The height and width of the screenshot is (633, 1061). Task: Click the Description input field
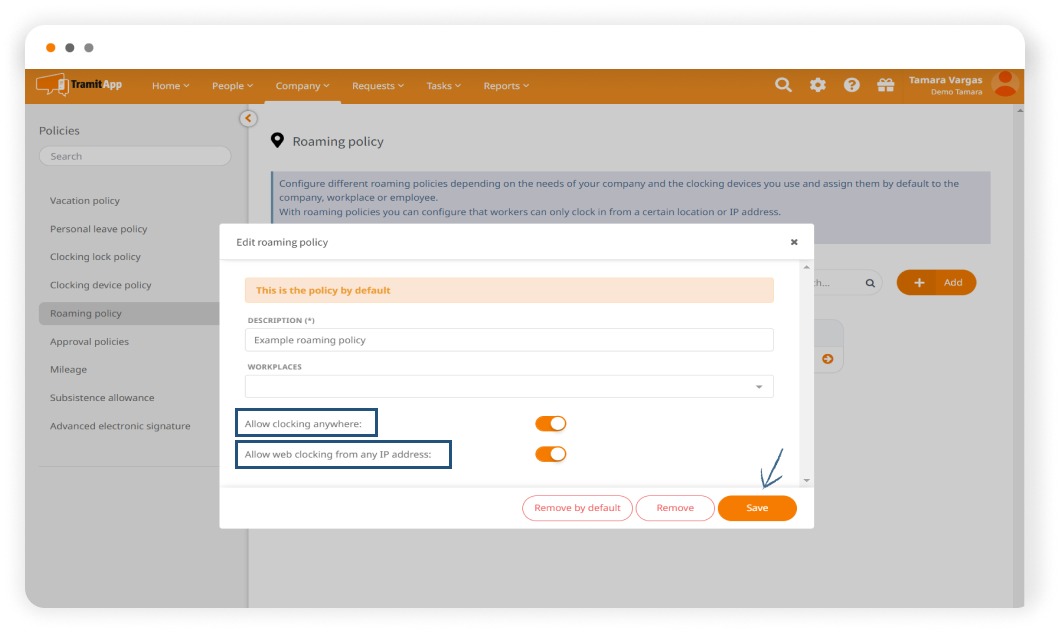click(x=509, y=340)
